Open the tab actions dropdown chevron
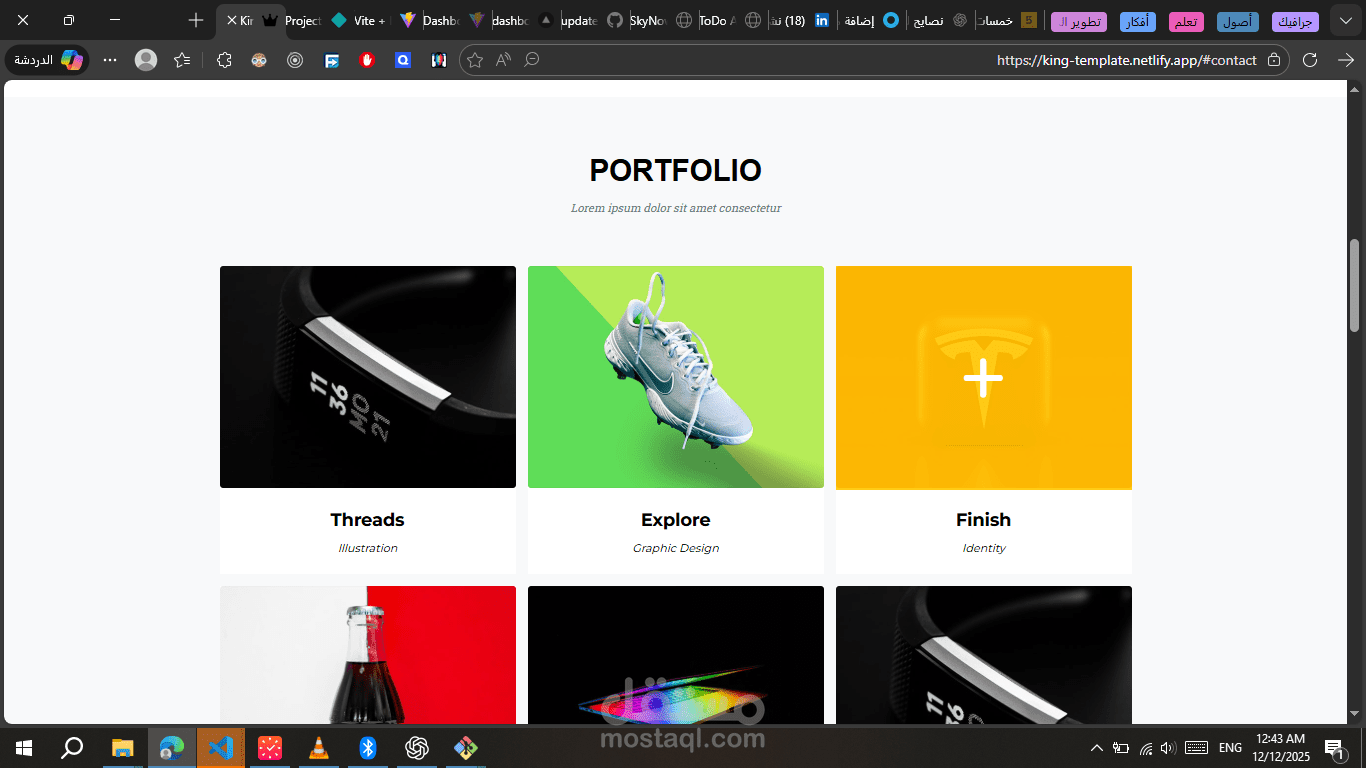The height and width of the screenshot is (768, 1366). pyautogui.click(x=1345, y=21)
